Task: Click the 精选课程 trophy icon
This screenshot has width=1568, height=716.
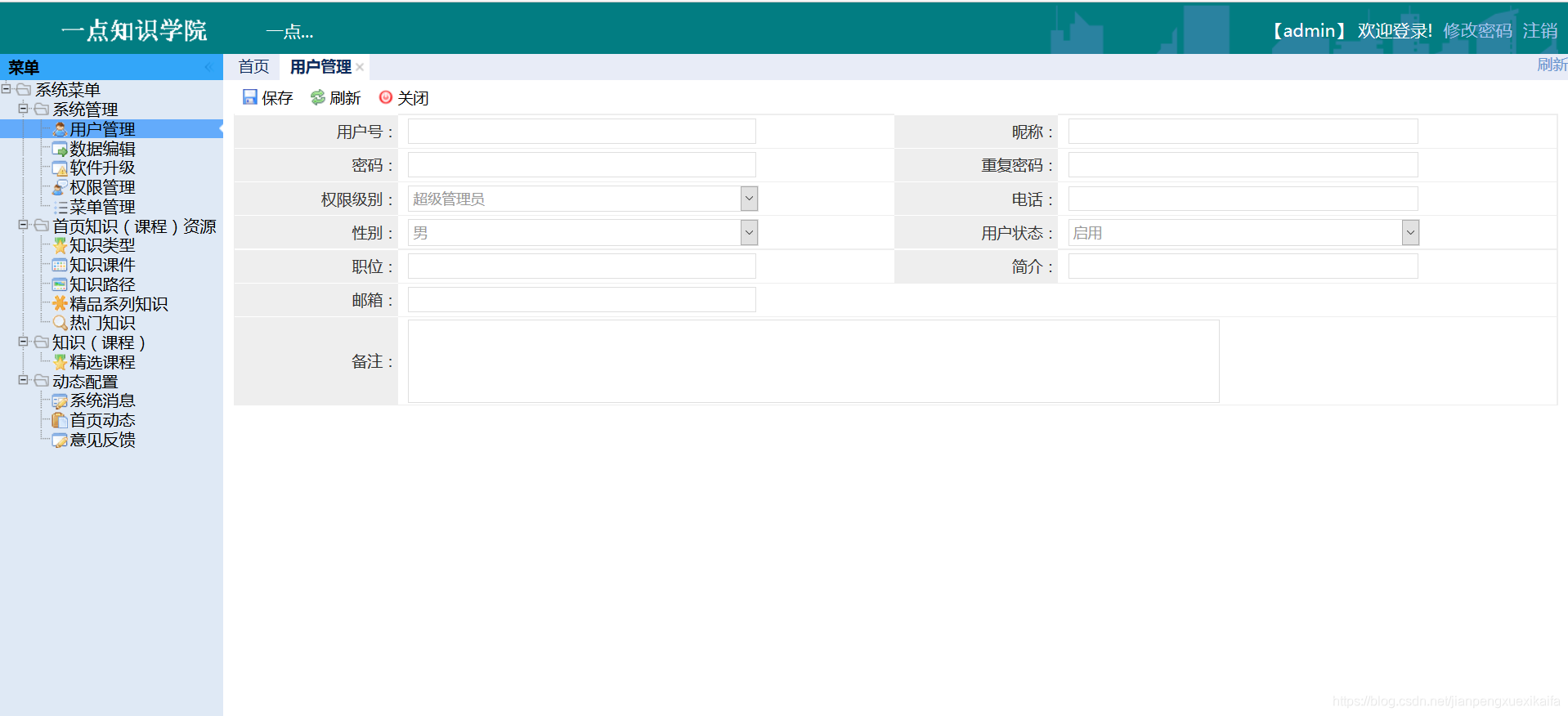Action: [x=60, y=362]
